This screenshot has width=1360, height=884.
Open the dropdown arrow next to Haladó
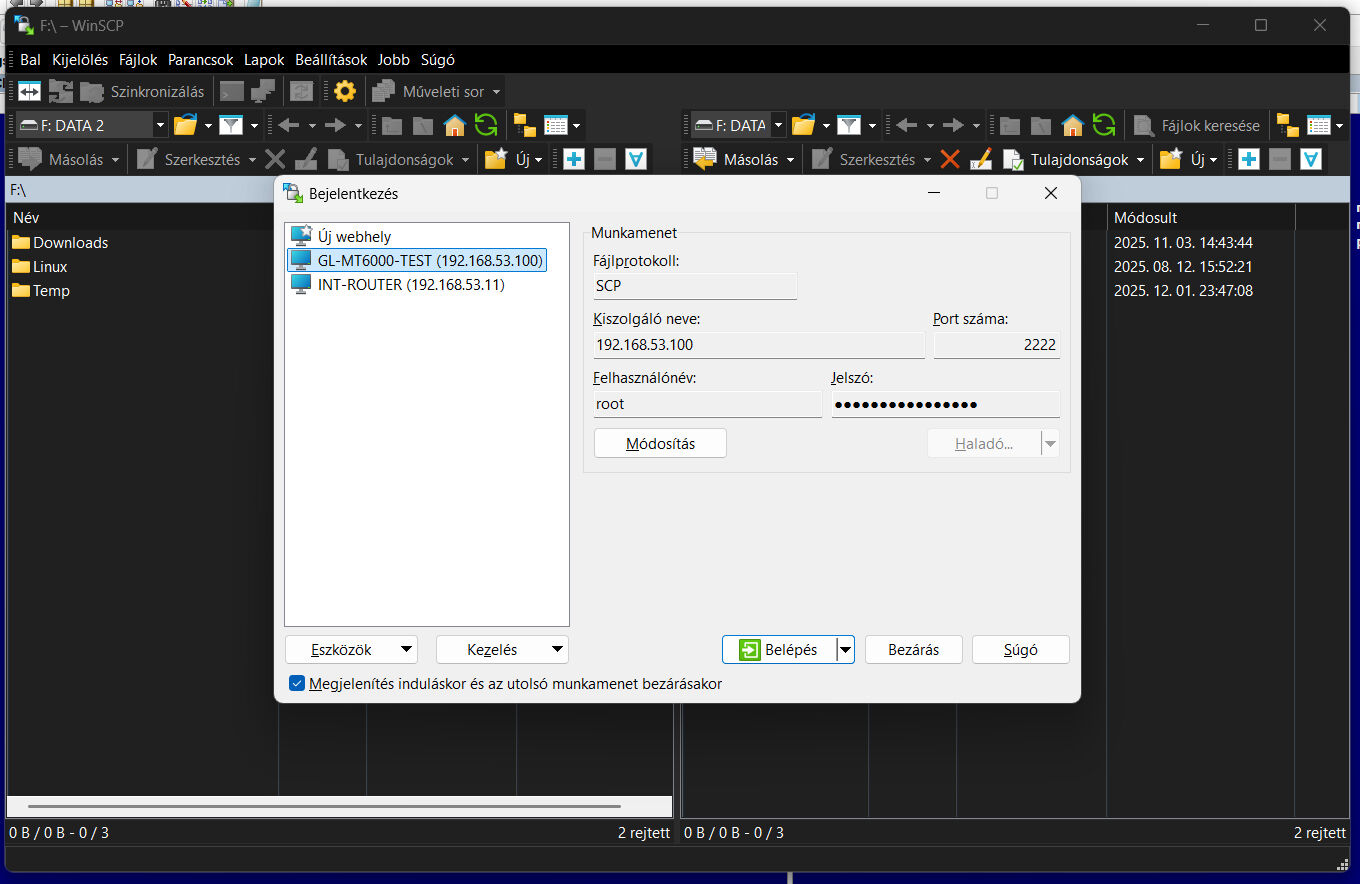coord(1050,444)
